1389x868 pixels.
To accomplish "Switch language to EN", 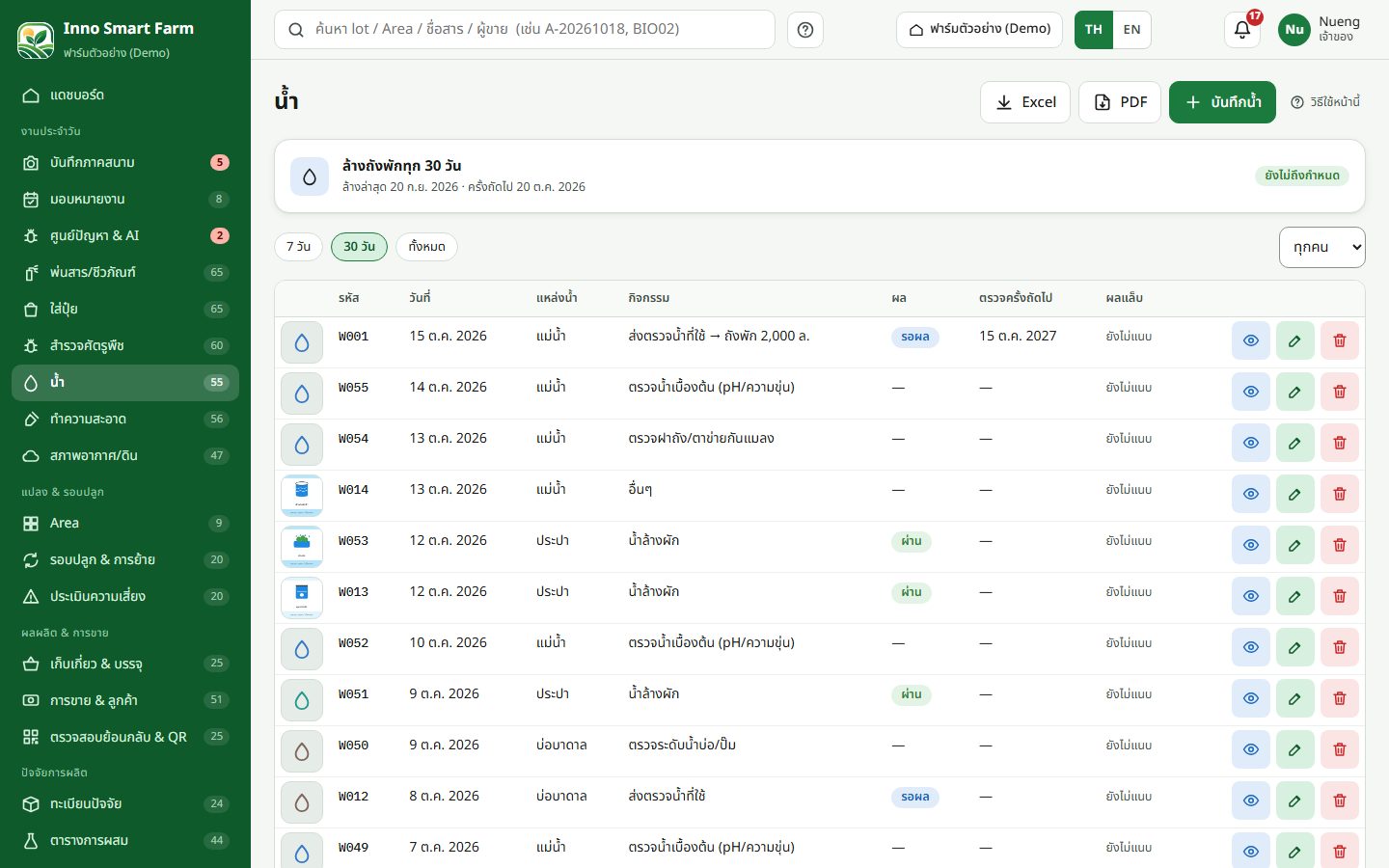I will [1131, 30].
